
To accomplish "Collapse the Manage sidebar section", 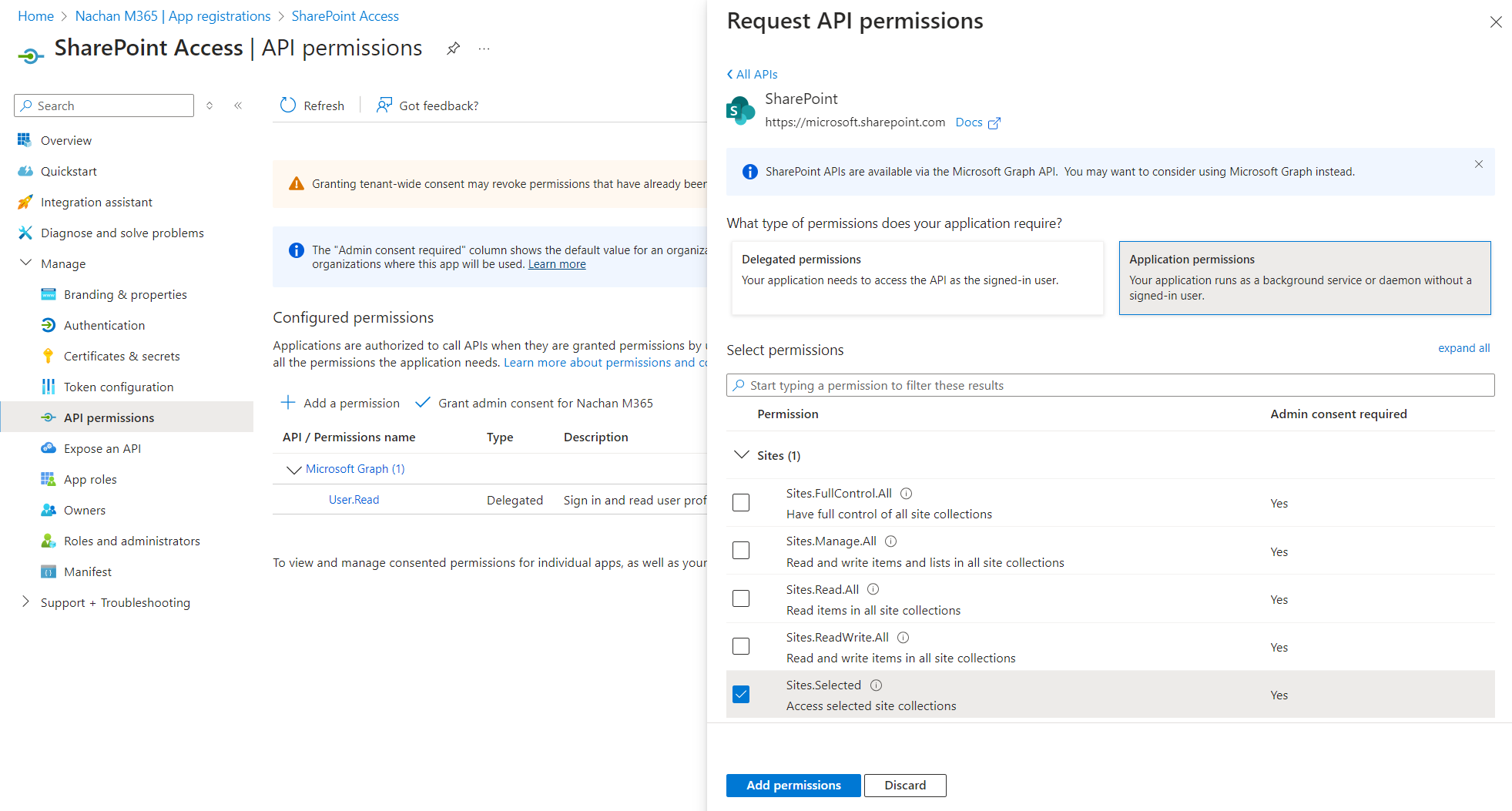I will pyautogui.click(x=25, y=263).
